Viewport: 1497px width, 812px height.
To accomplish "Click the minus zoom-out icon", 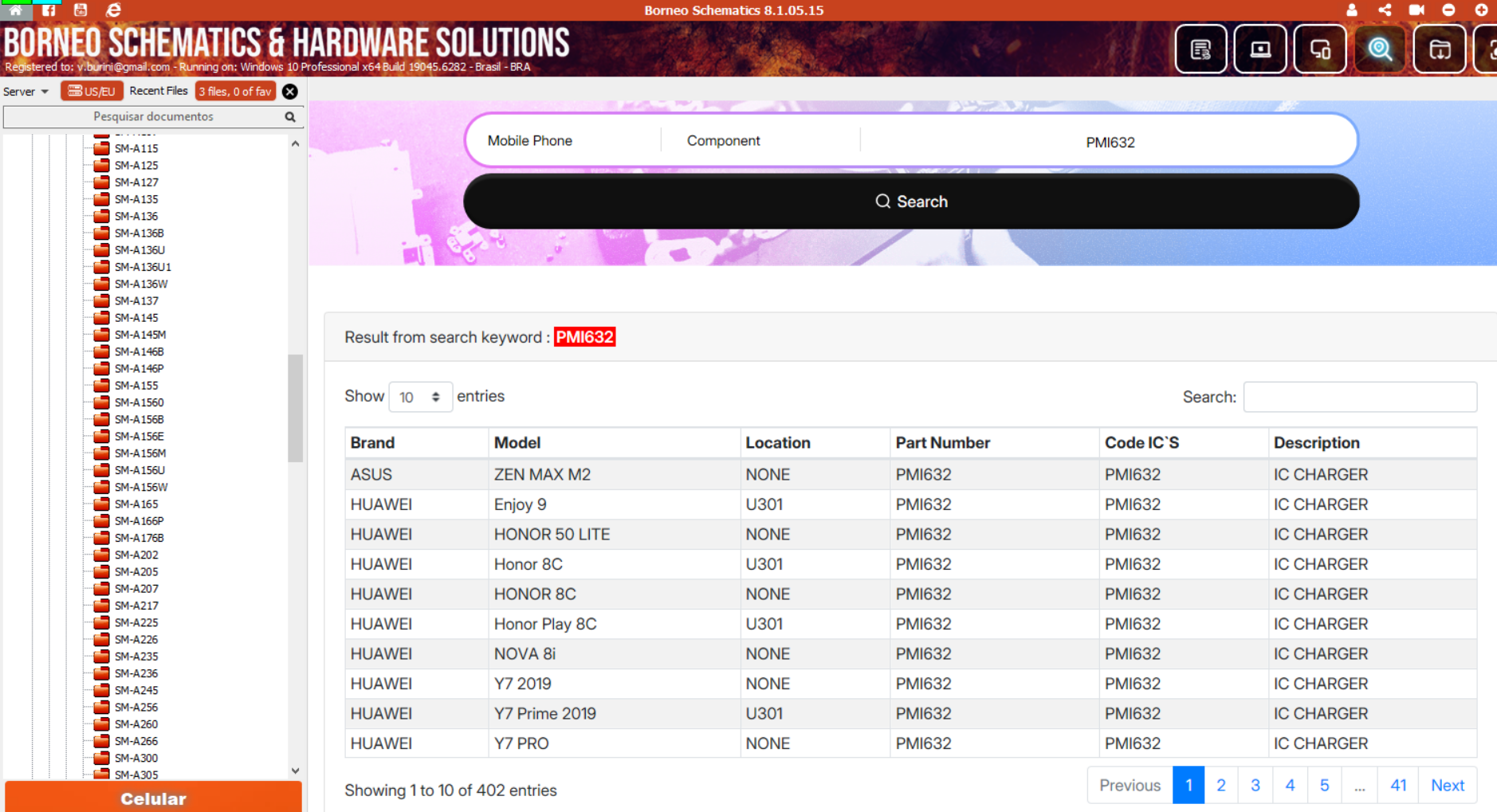I will pyautogui.click(x=1448, y=10).
